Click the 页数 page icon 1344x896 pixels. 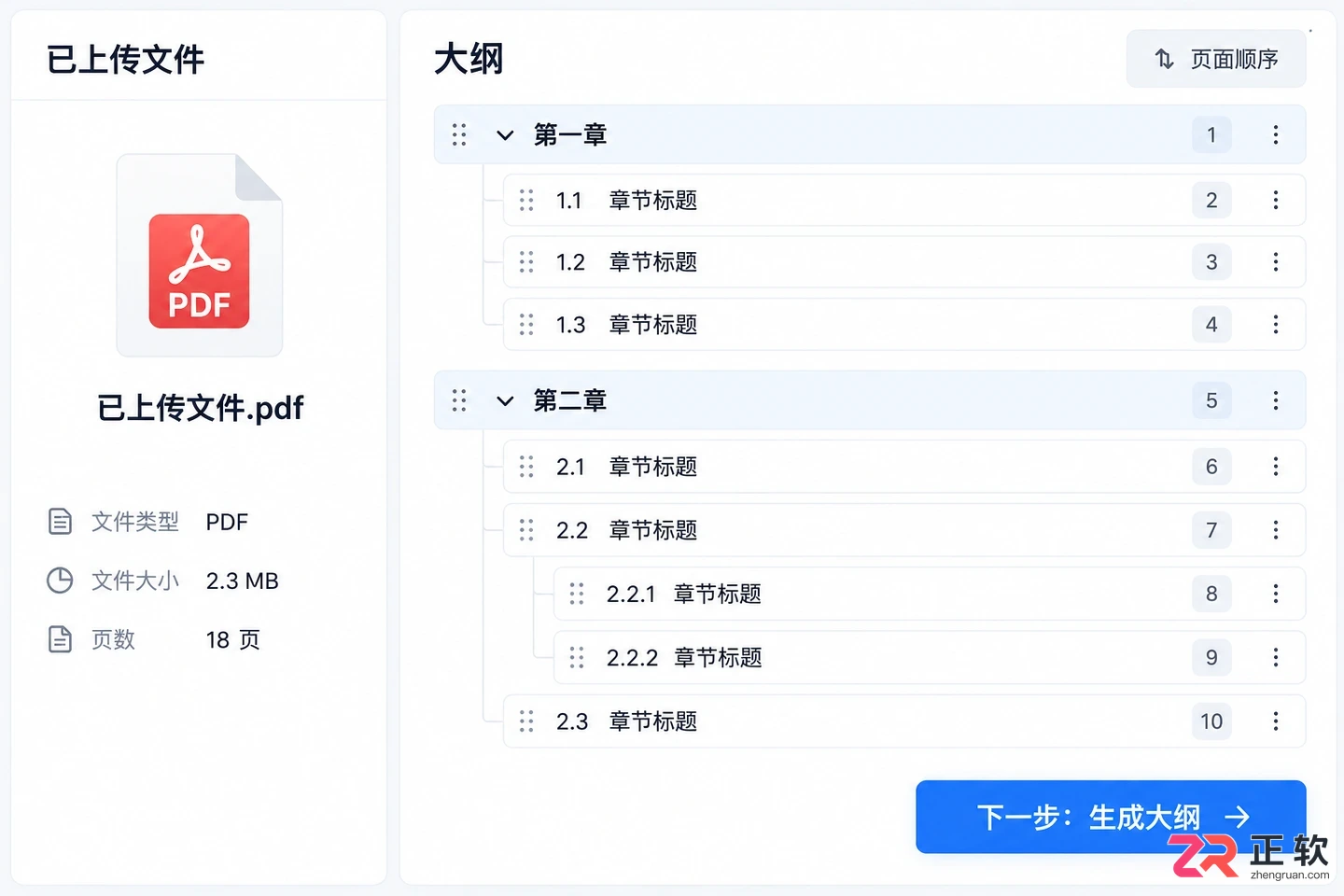60,639
